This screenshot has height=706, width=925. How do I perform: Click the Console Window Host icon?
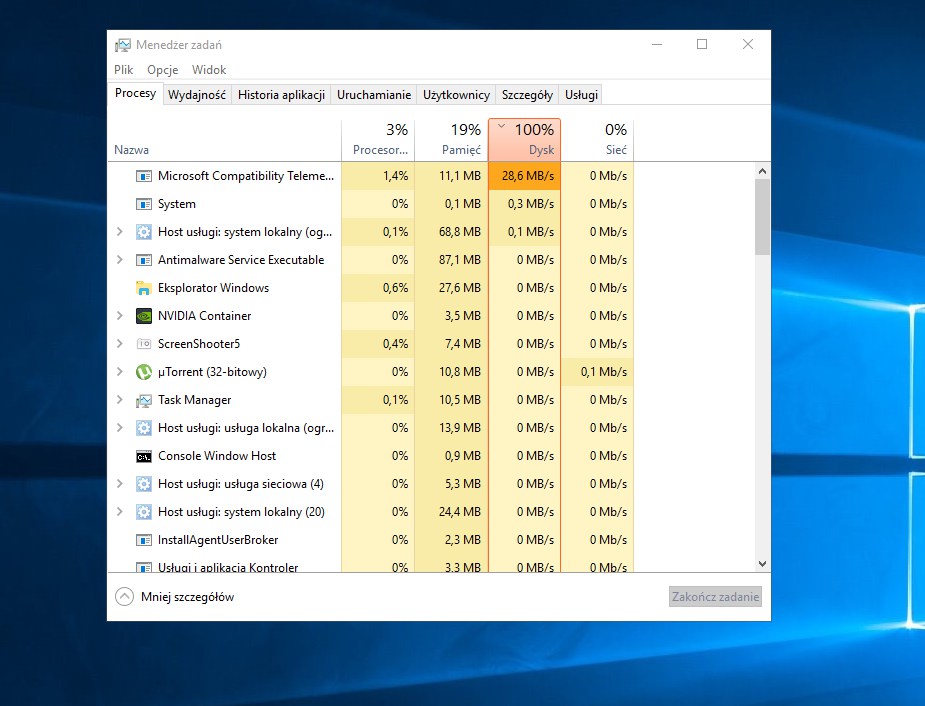[x=143, y=456]
